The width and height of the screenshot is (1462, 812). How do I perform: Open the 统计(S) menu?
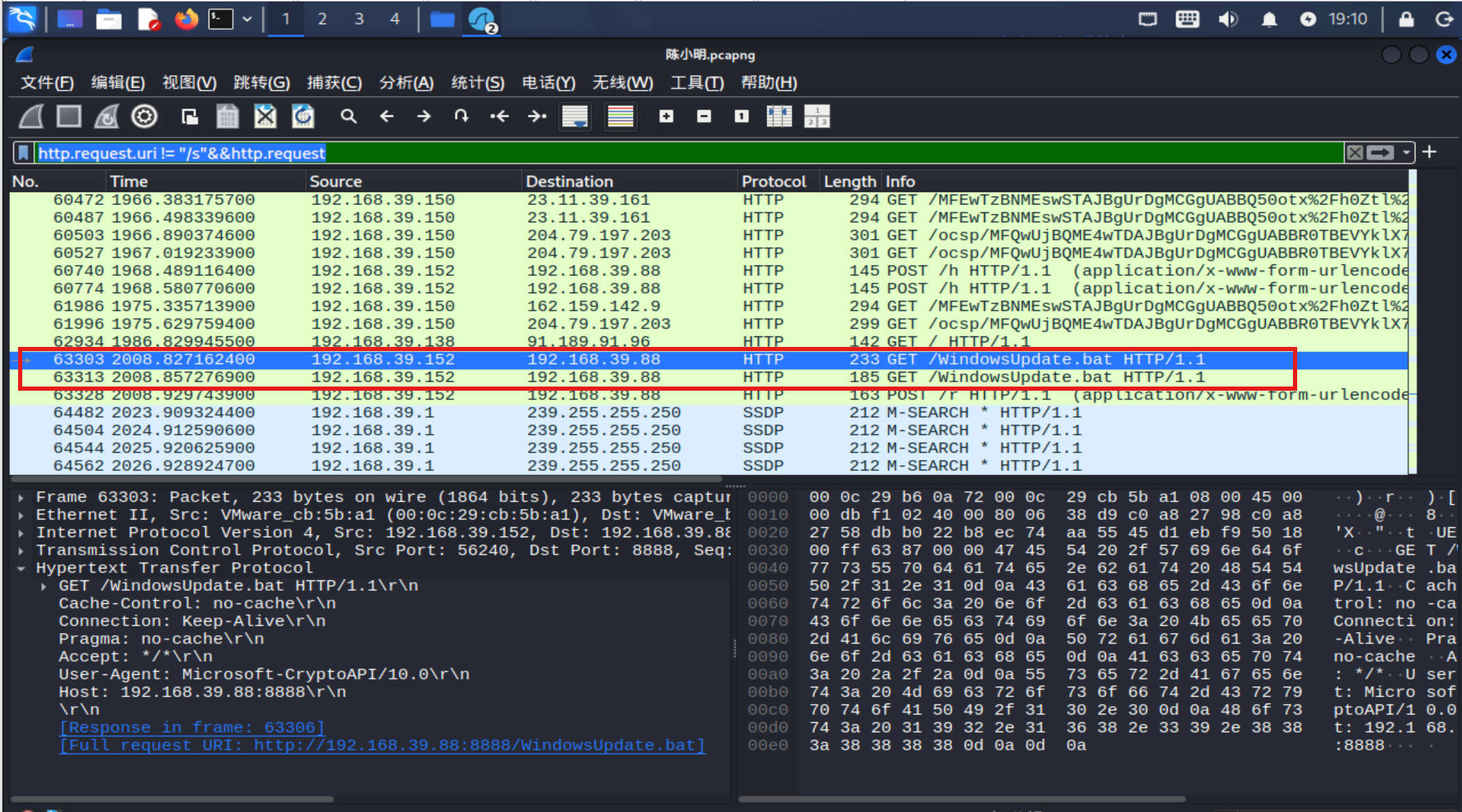(477, 83)
